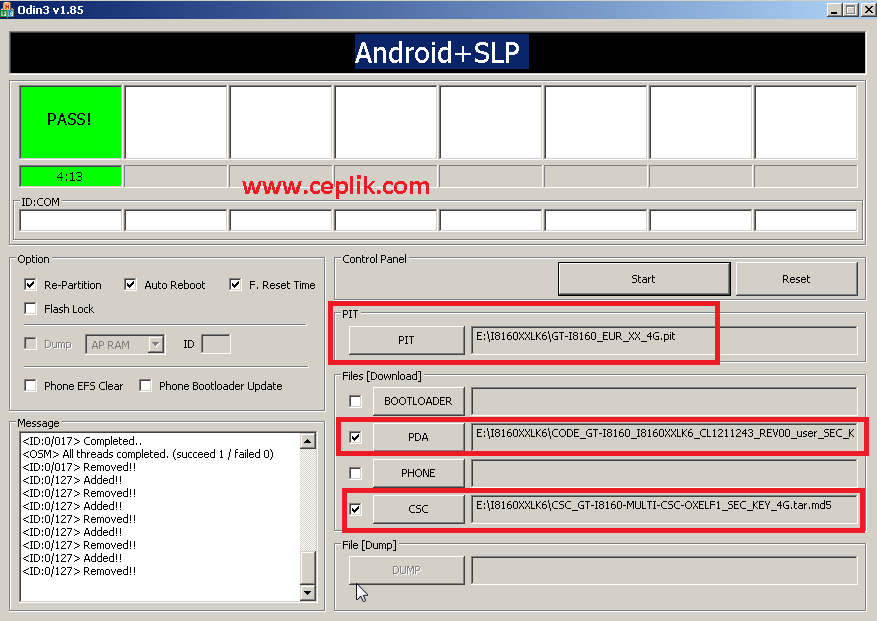Image resolution: width=877 pixels, height=621 pixels.
Task: Tick the BOOTLOADER file checkbox
Action: [x=355, y=401]
